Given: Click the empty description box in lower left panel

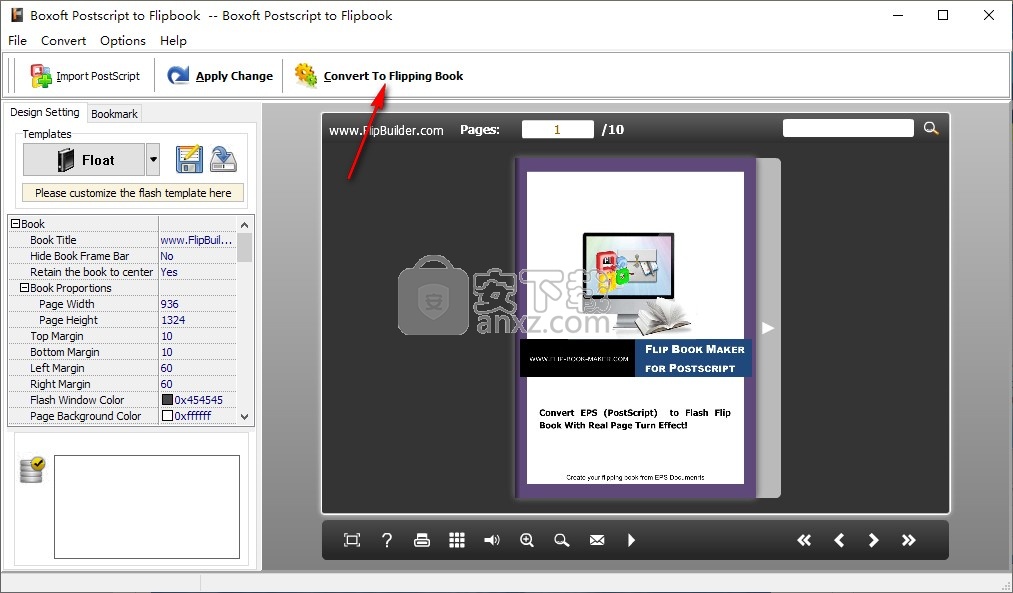Looking at the screenshot, I should [x=147, y=506].
